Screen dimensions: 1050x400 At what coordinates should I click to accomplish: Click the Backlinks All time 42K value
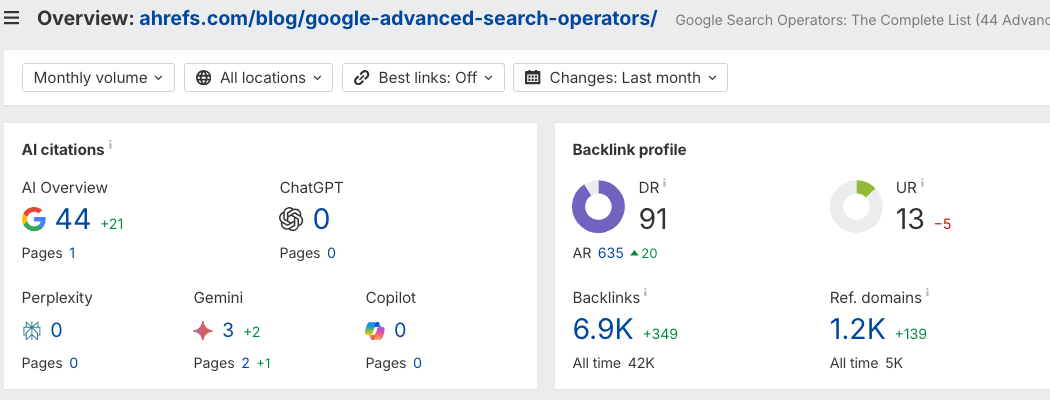tap(642, 363)
